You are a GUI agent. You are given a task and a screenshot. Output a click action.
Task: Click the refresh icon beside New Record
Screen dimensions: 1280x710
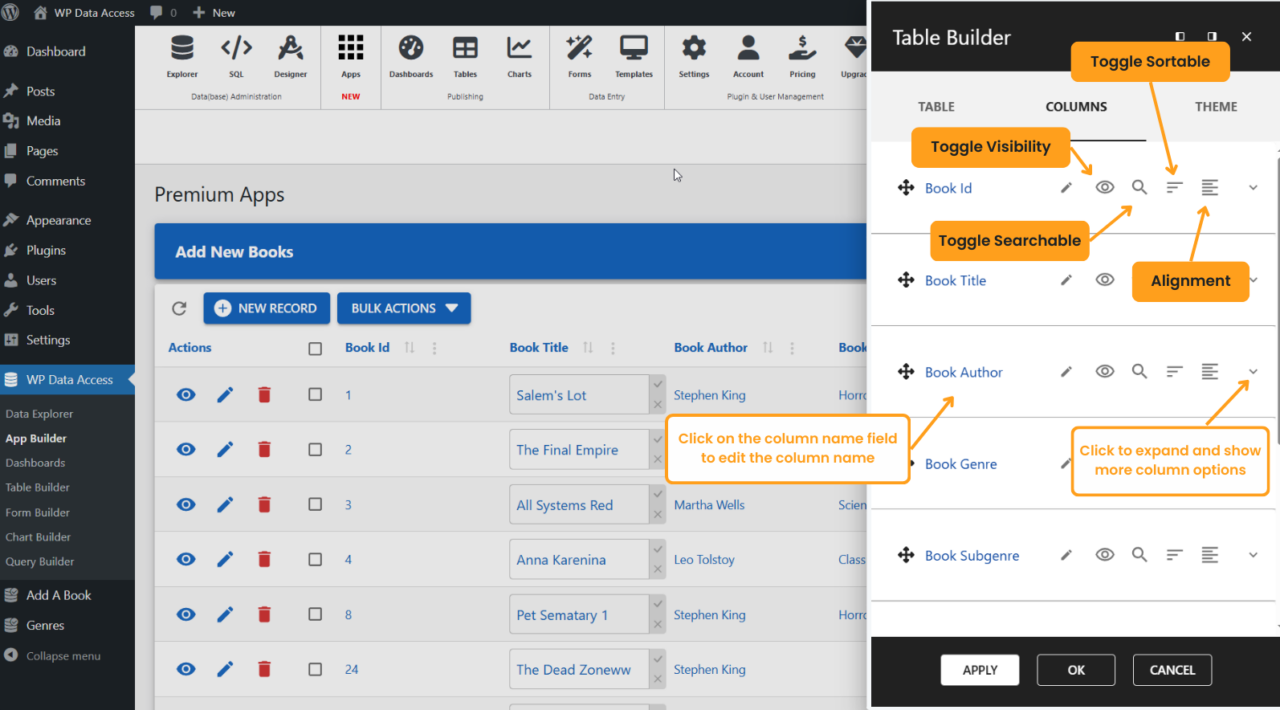(x=179, y=308)
